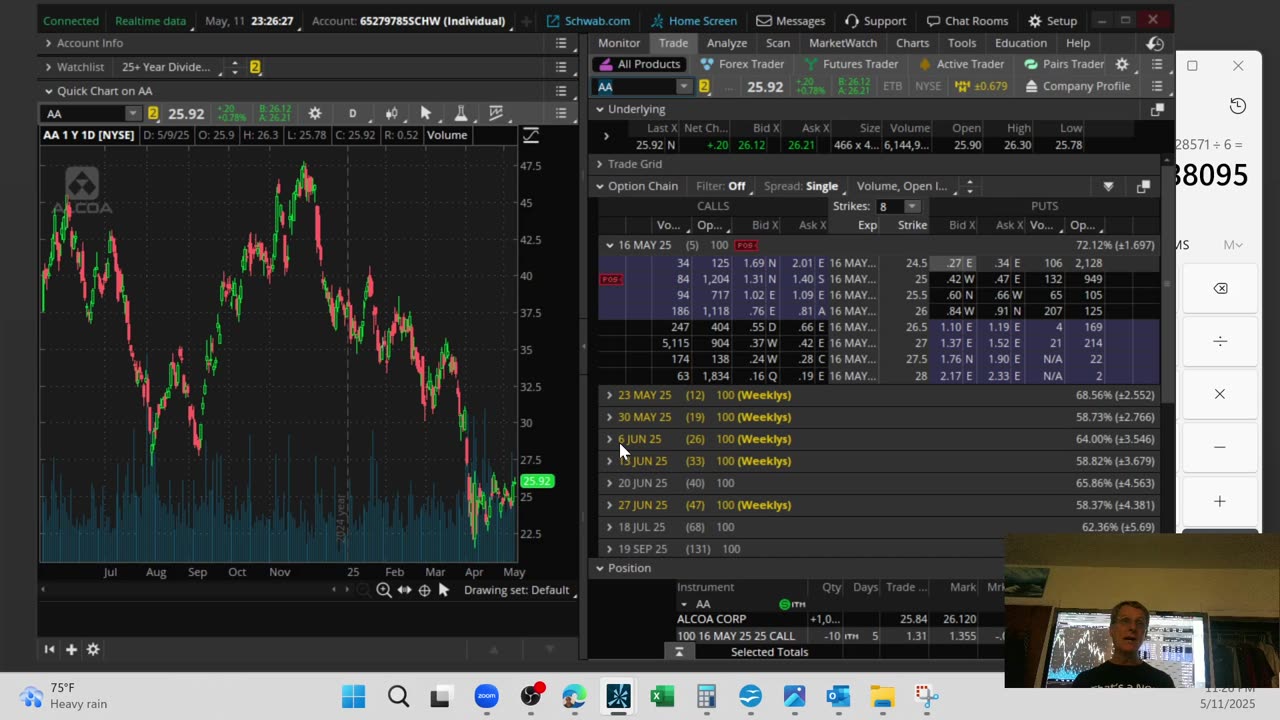Toggle the chart trend-line button beside Volume
Viewport: 1280px width, 720px height.
pyautogui.click(x=531, y=135)
